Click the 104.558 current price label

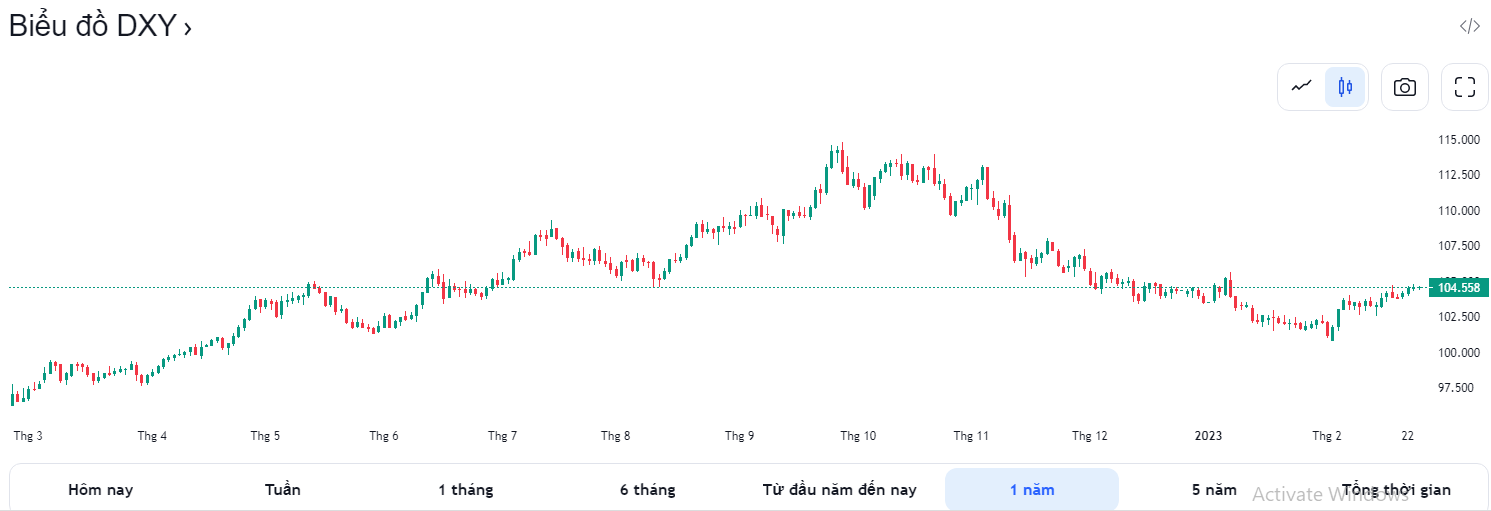click(x=1459, y=288)
